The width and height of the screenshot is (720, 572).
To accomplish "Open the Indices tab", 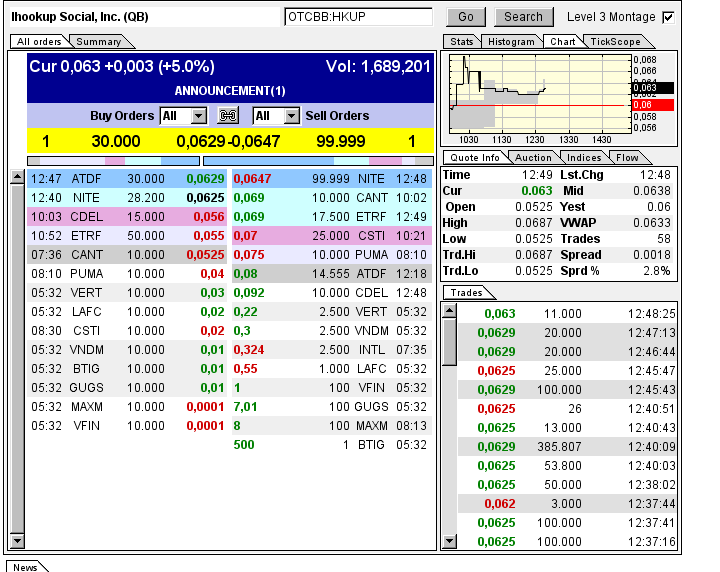I will click(x=583, y=157).
